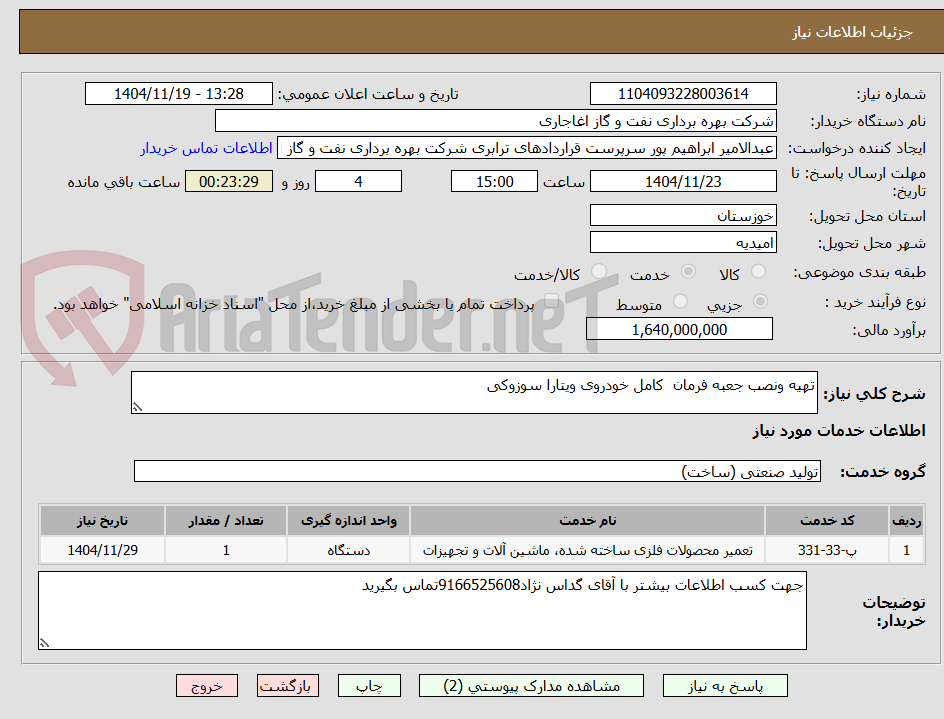This screenshot has width=944, height=719.
Task: Click the شماره نیاز number field
Action: (x=683, y=94)
